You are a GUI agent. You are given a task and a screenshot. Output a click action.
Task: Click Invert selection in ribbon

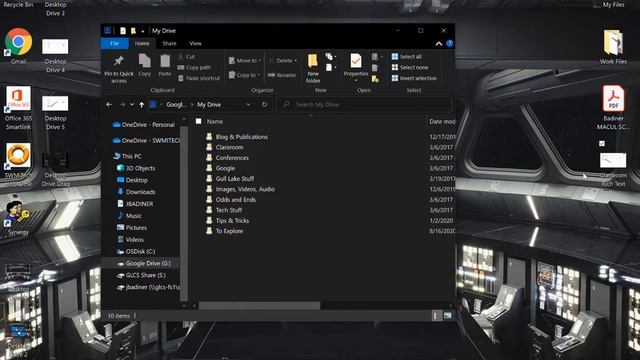coord(414,78)
